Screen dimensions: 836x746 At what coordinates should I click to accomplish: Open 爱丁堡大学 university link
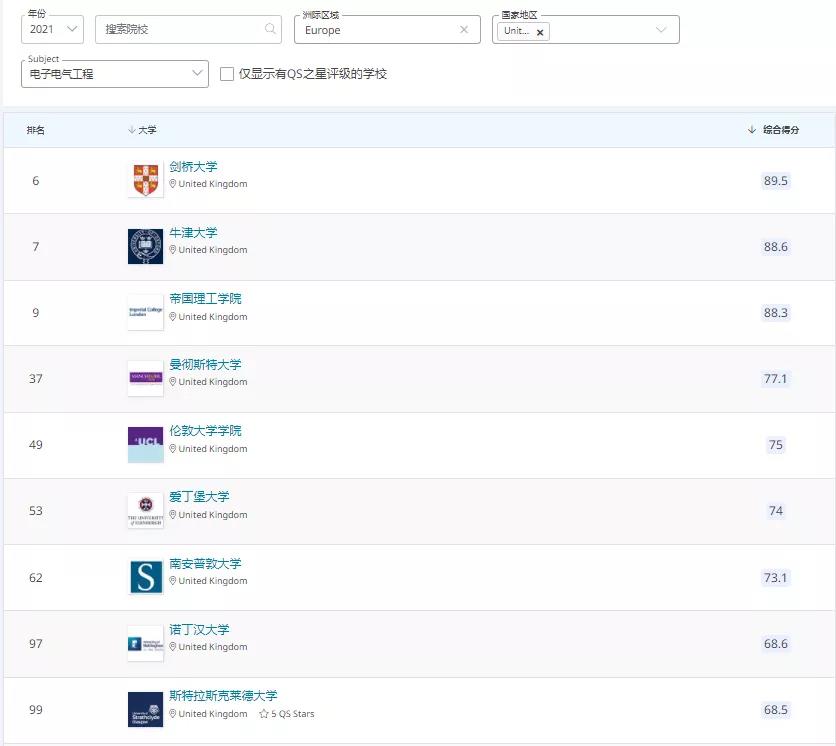(x=199, y=496)
